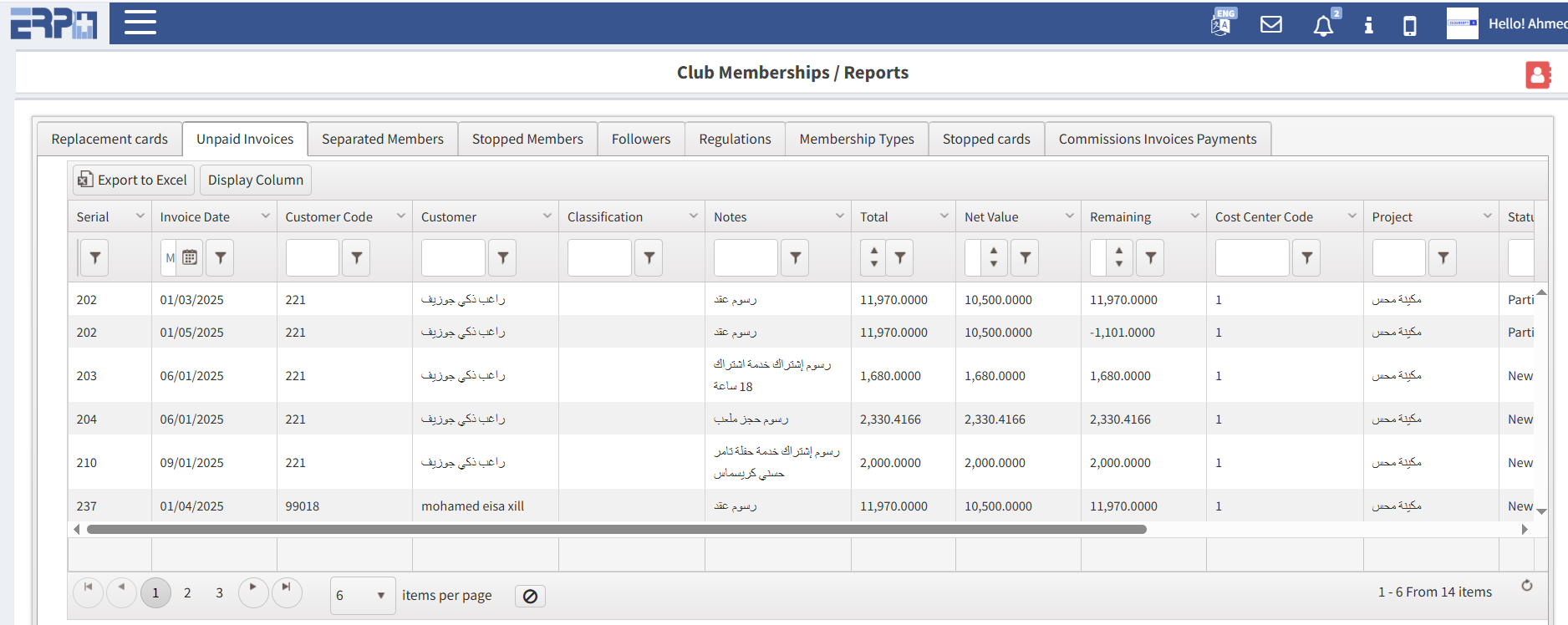Expand the Net Value column menu
This screenshot has width=1568, height=625.
(1069, 216)
